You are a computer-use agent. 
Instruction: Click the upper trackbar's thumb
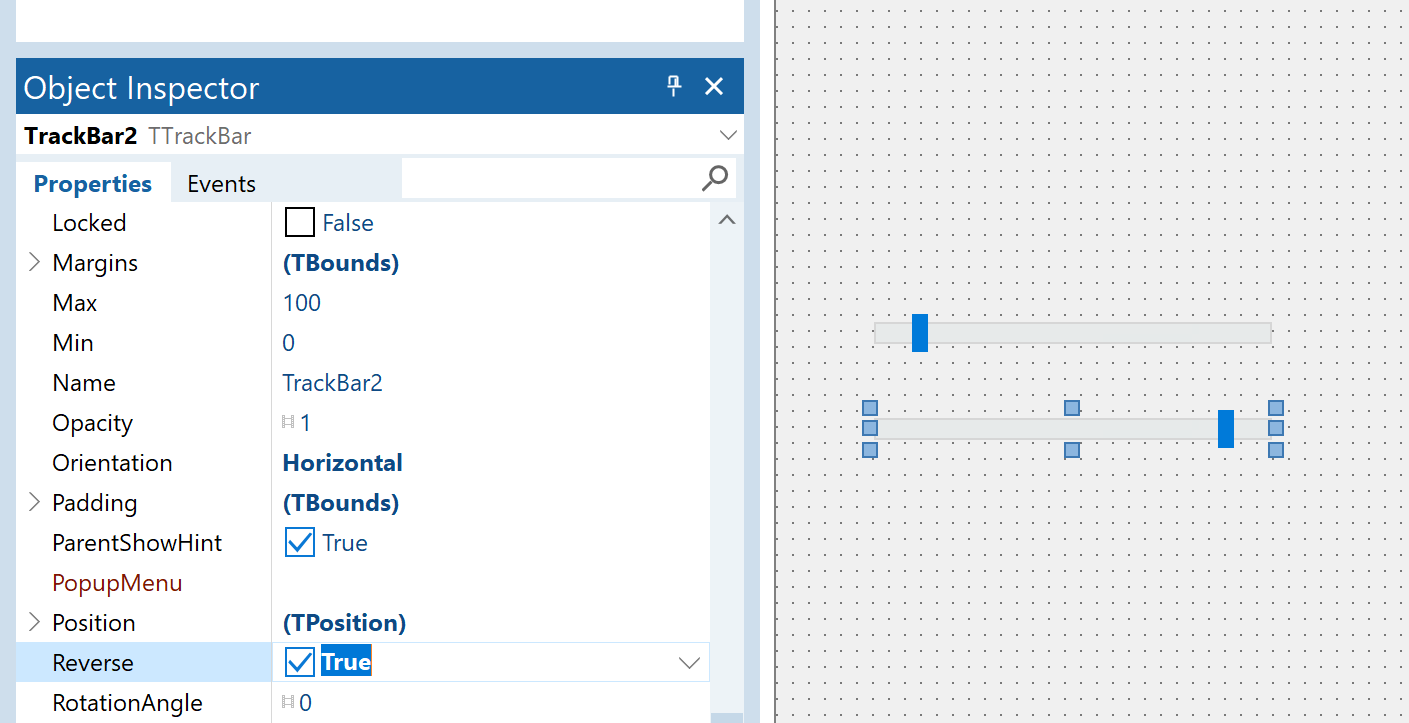pyautogui.click(x=920, y=333)
